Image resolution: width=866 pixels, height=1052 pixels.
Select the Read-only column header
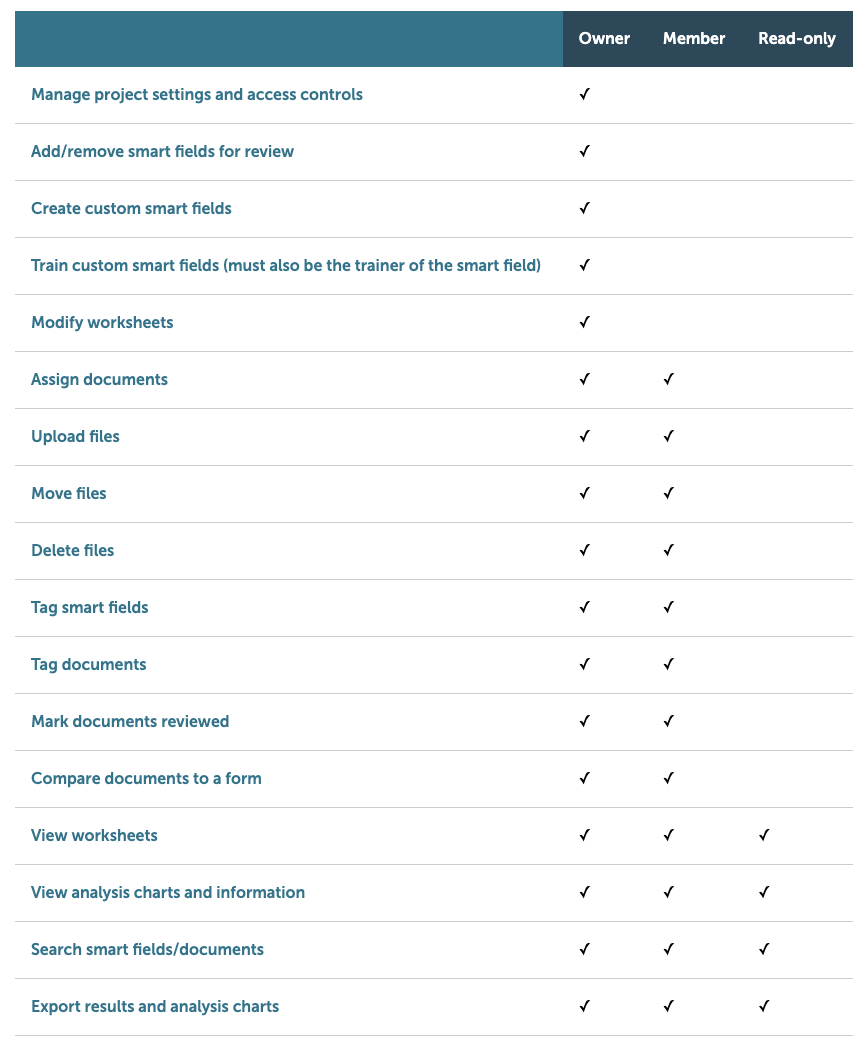coord(797,39)
